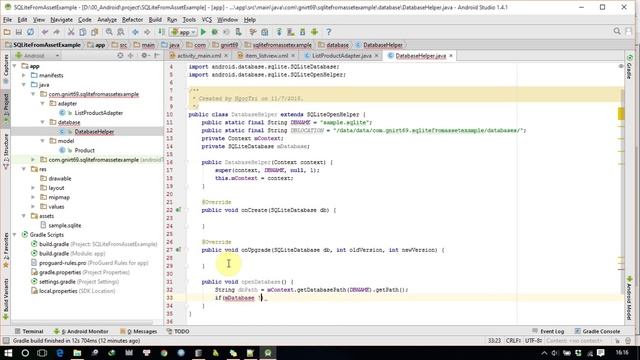Viewport: 640px width, 360px height.
Task: Run the app with green play button
Action: point(203,32)
